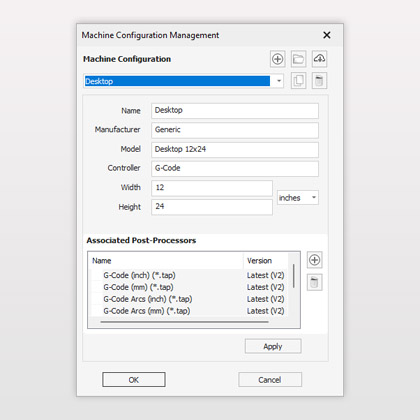
Task: Click the Apply button
Action: coord(273,346)
